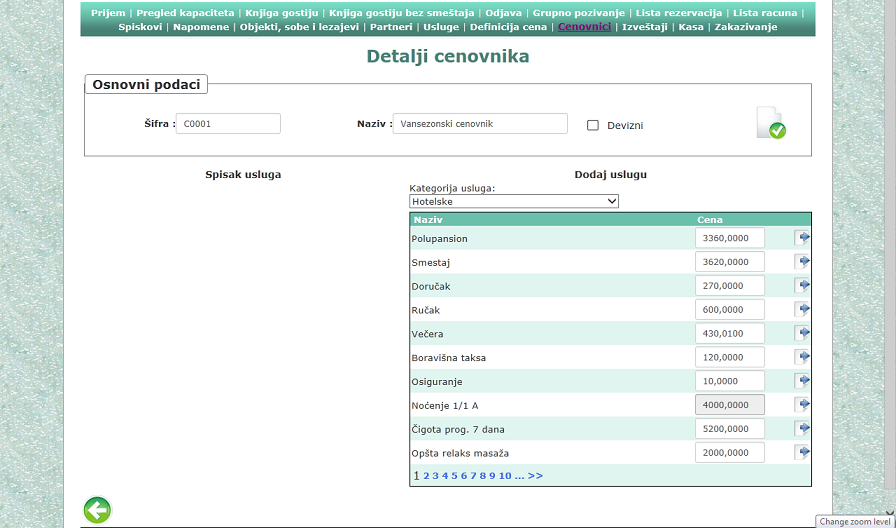Save price list with document checkmark icon

point(771,122)
